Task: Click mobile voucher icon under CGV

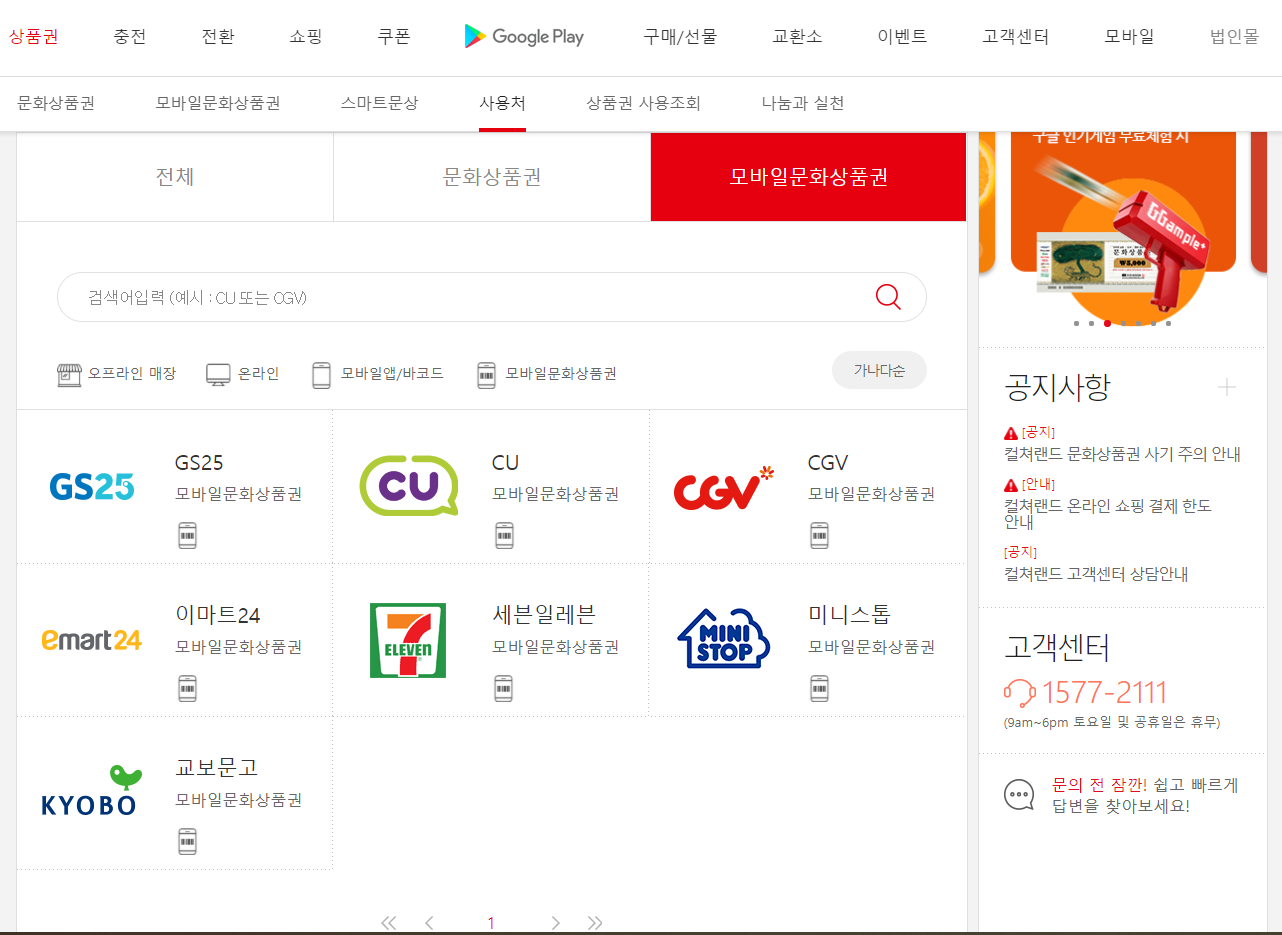Action: coord(820,536)
